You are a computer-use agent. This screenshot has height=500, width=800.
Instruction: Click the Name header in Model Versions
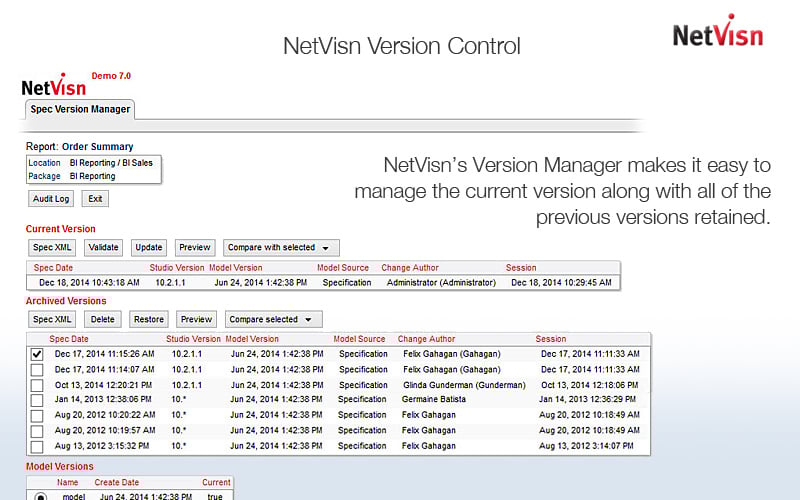tap(67, 482)
